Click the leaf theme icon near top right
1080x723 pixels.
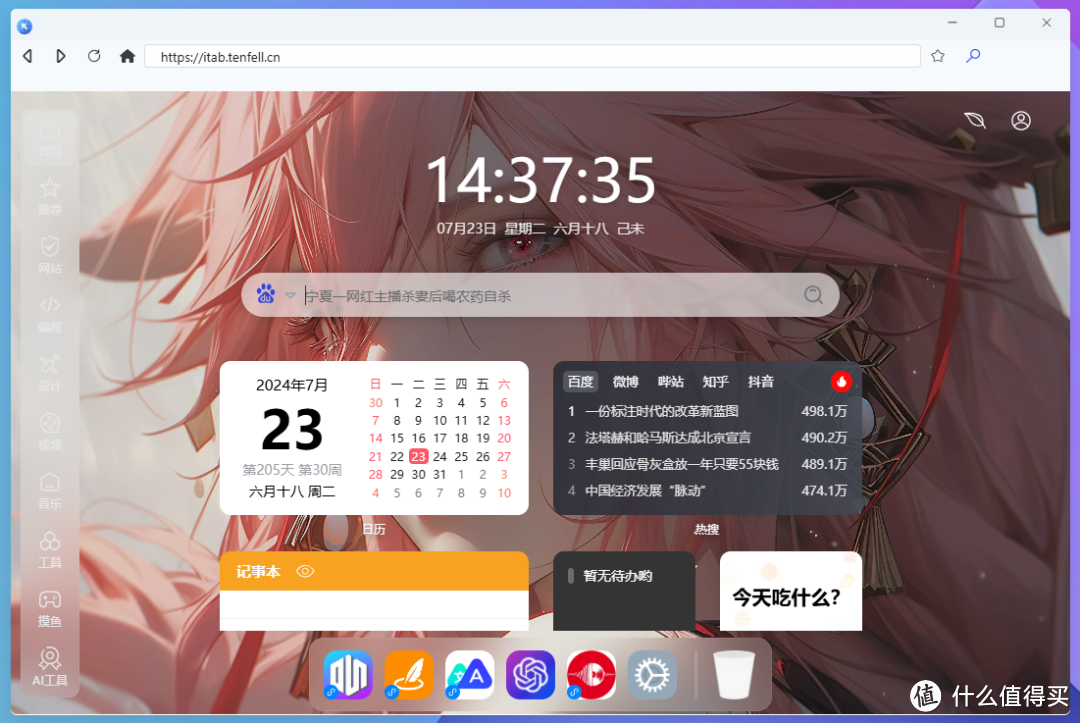(973, 120)
